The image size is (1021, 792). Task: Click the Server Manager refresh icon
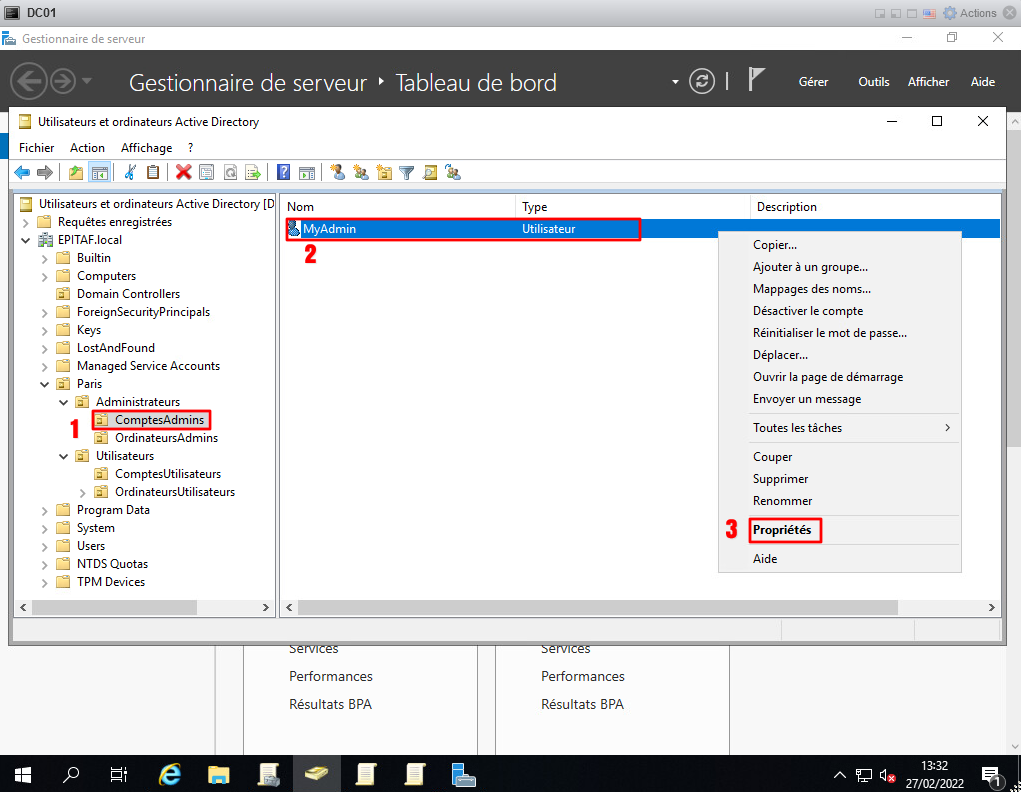(x=703, y=82)
